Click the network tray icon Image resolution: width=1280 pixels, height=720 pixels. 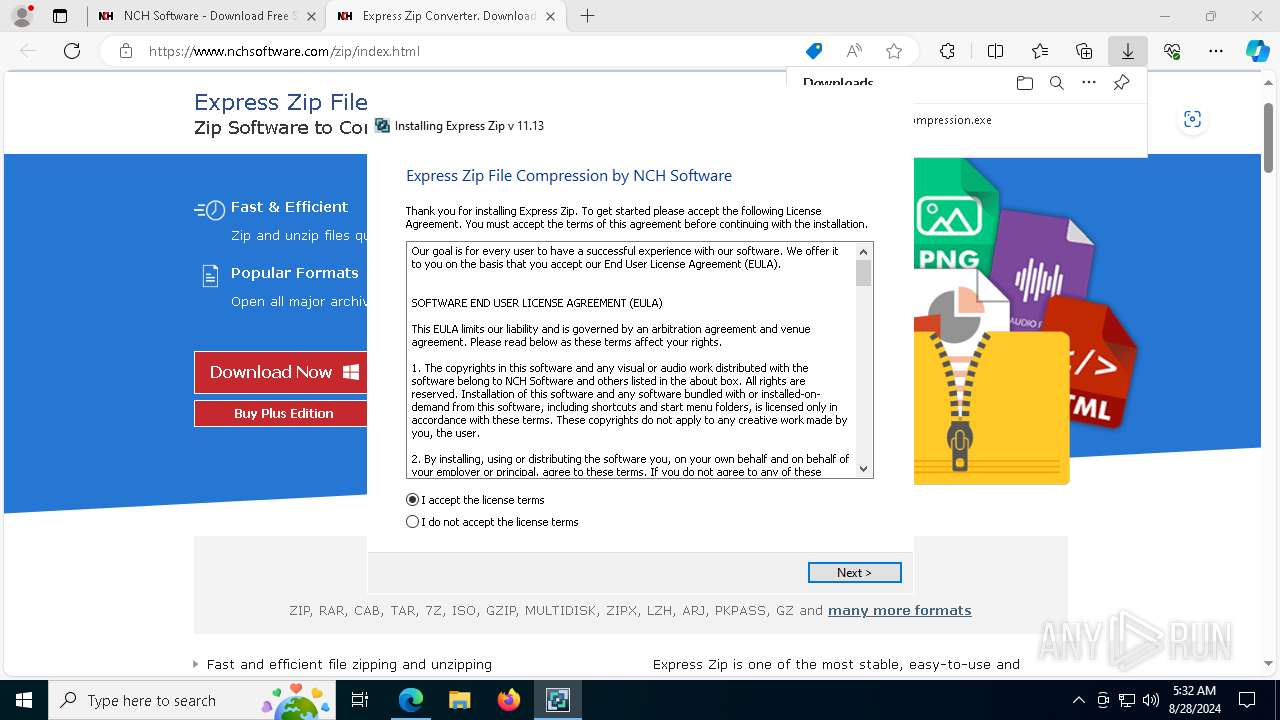[1127, 700]
